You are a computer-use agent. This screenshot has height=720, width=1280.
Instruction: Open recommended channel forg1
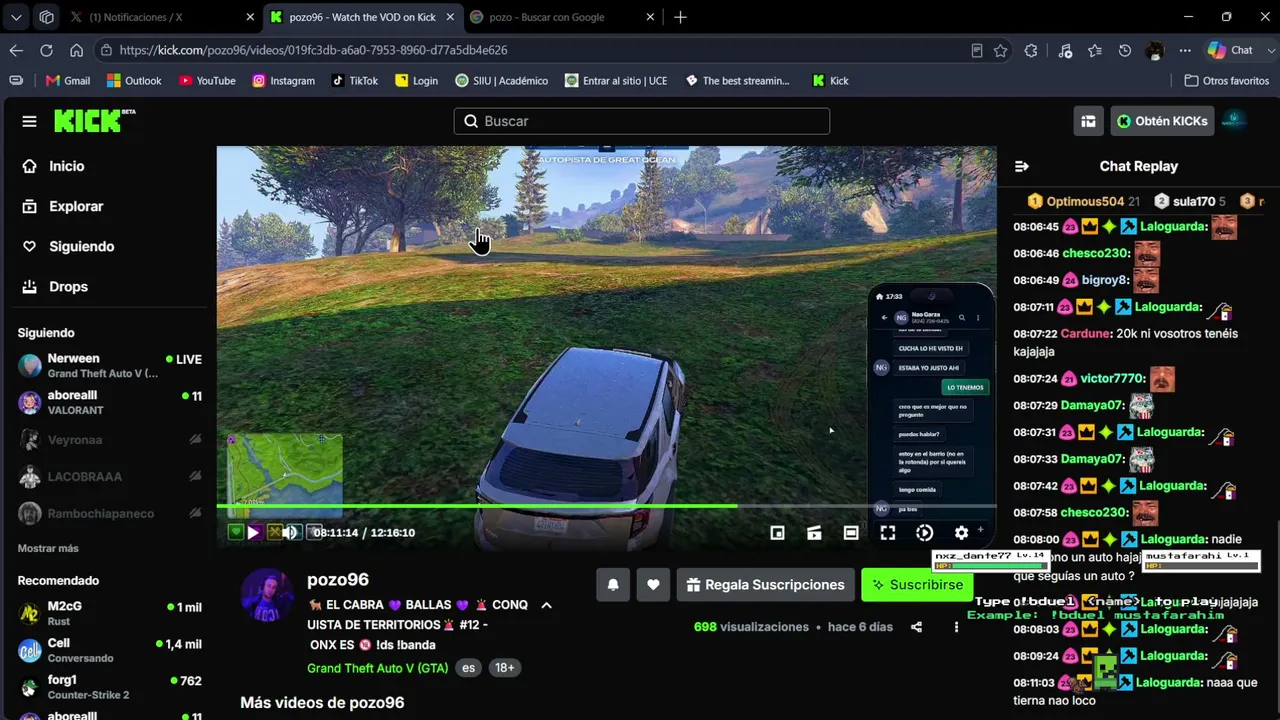110,687
